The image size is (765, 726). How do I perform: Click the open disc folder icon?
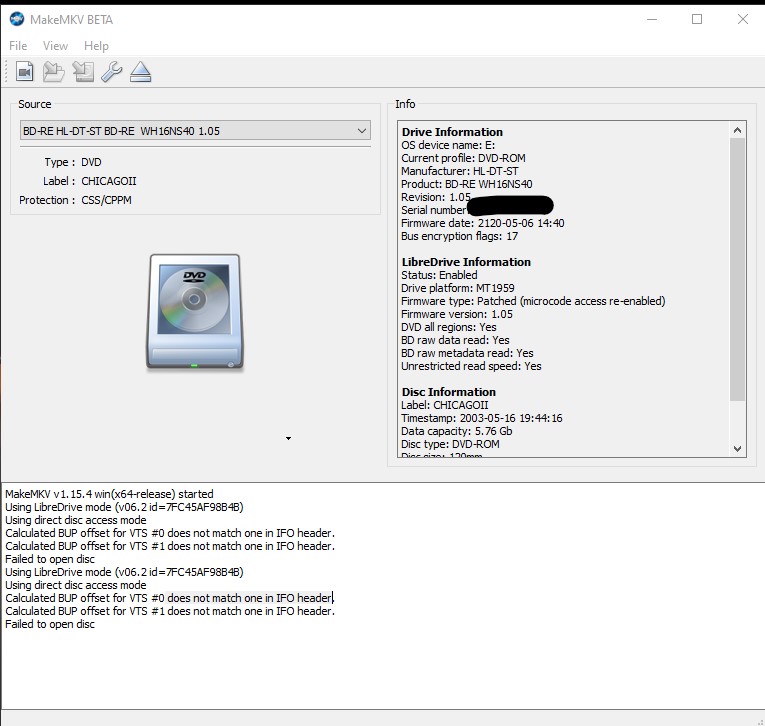(x=53, y=72)
